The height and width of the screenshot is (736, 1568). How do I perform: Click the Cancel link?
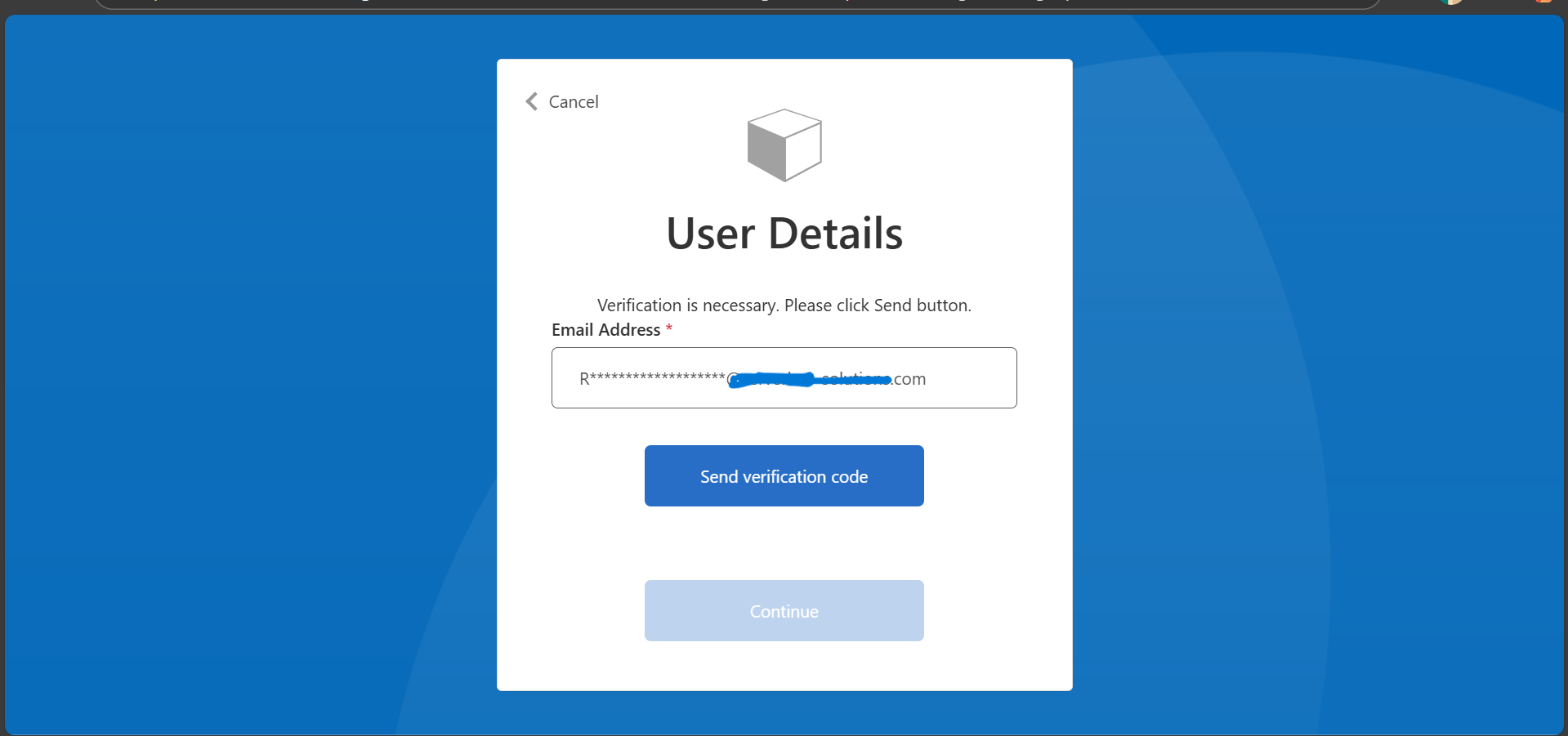coord(574,101)
